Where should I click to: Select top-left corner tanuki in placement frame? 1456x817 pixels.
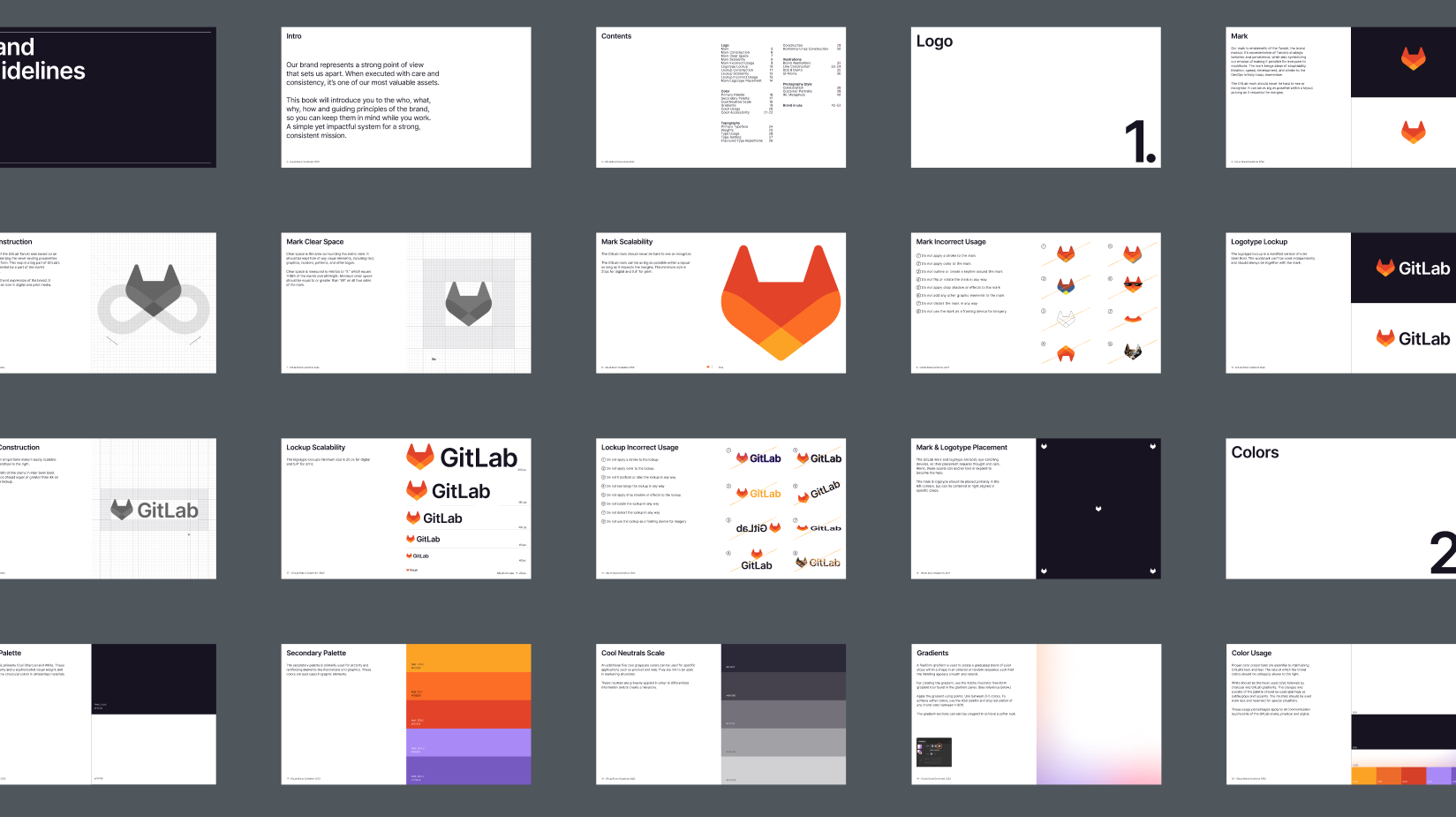coord(1044,446)
